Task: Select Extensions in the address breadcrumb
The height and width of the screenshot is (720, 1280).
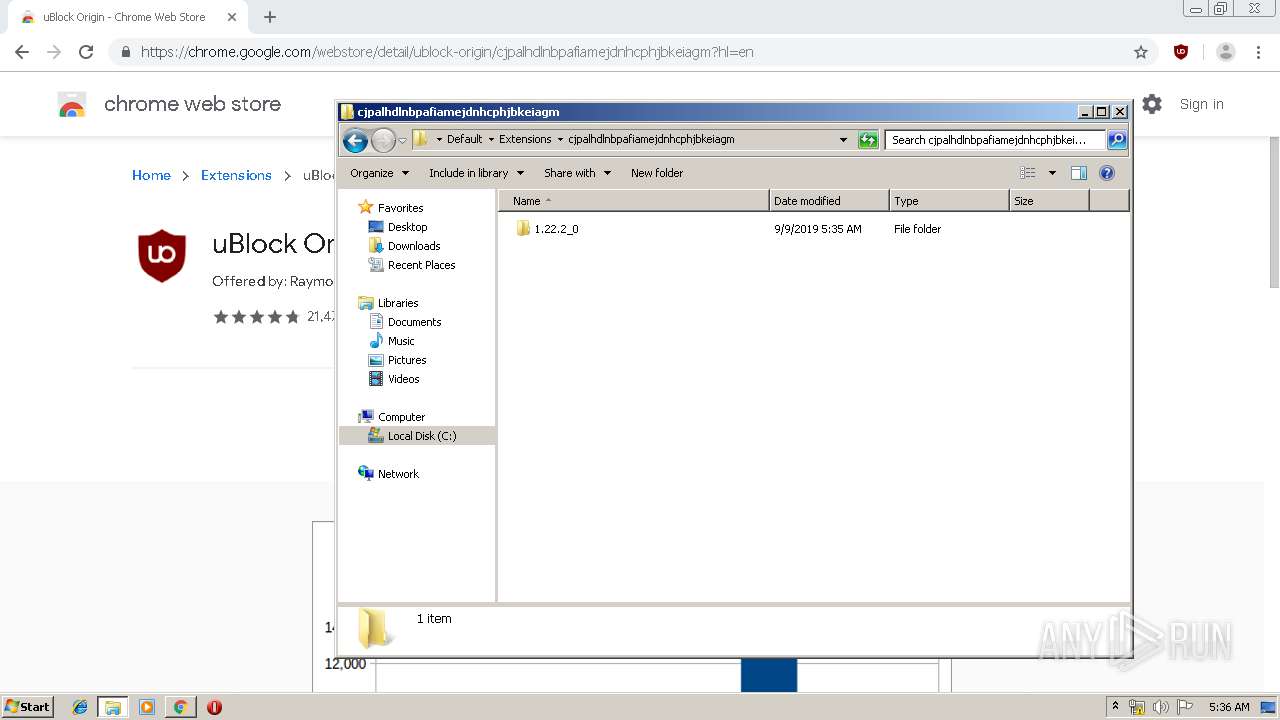Action: tap(525, 140)
